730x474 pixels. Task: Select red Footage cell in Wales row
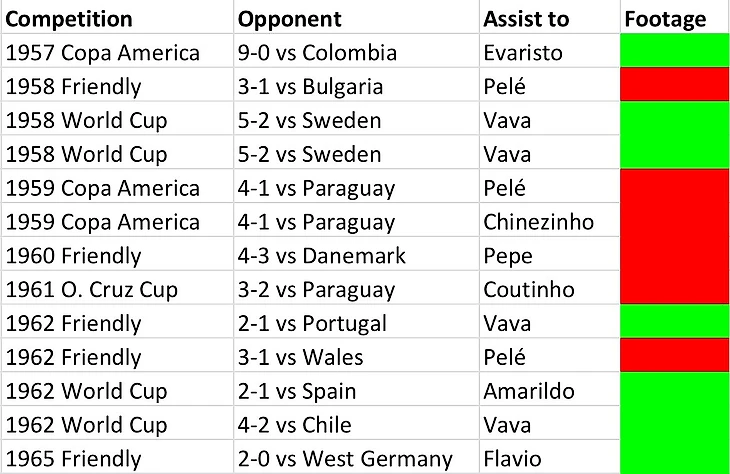click(675, 358)
